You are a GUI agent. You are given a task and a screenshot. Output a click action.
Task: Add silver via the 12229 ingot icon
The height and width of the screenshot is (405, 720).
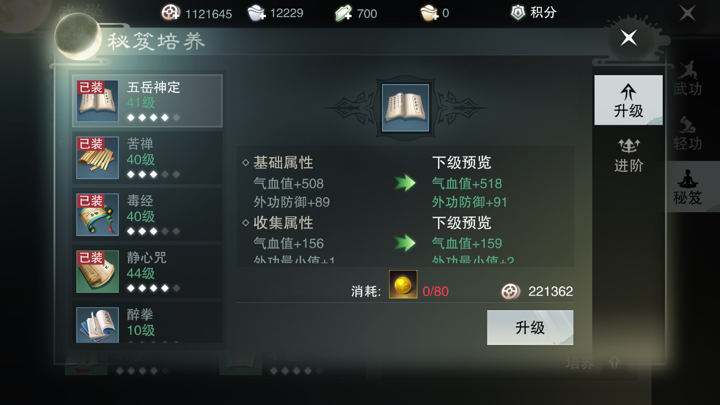(257, 13)
